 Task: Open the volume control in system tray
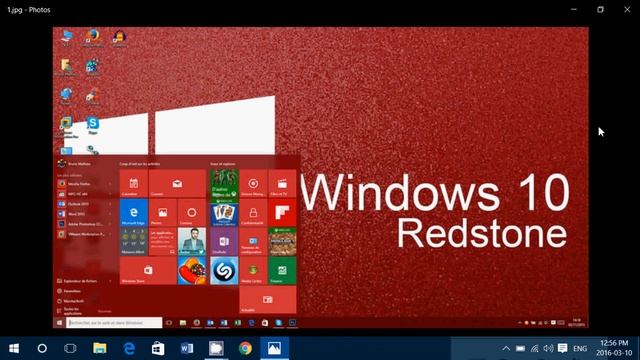[x=548, y=348]
